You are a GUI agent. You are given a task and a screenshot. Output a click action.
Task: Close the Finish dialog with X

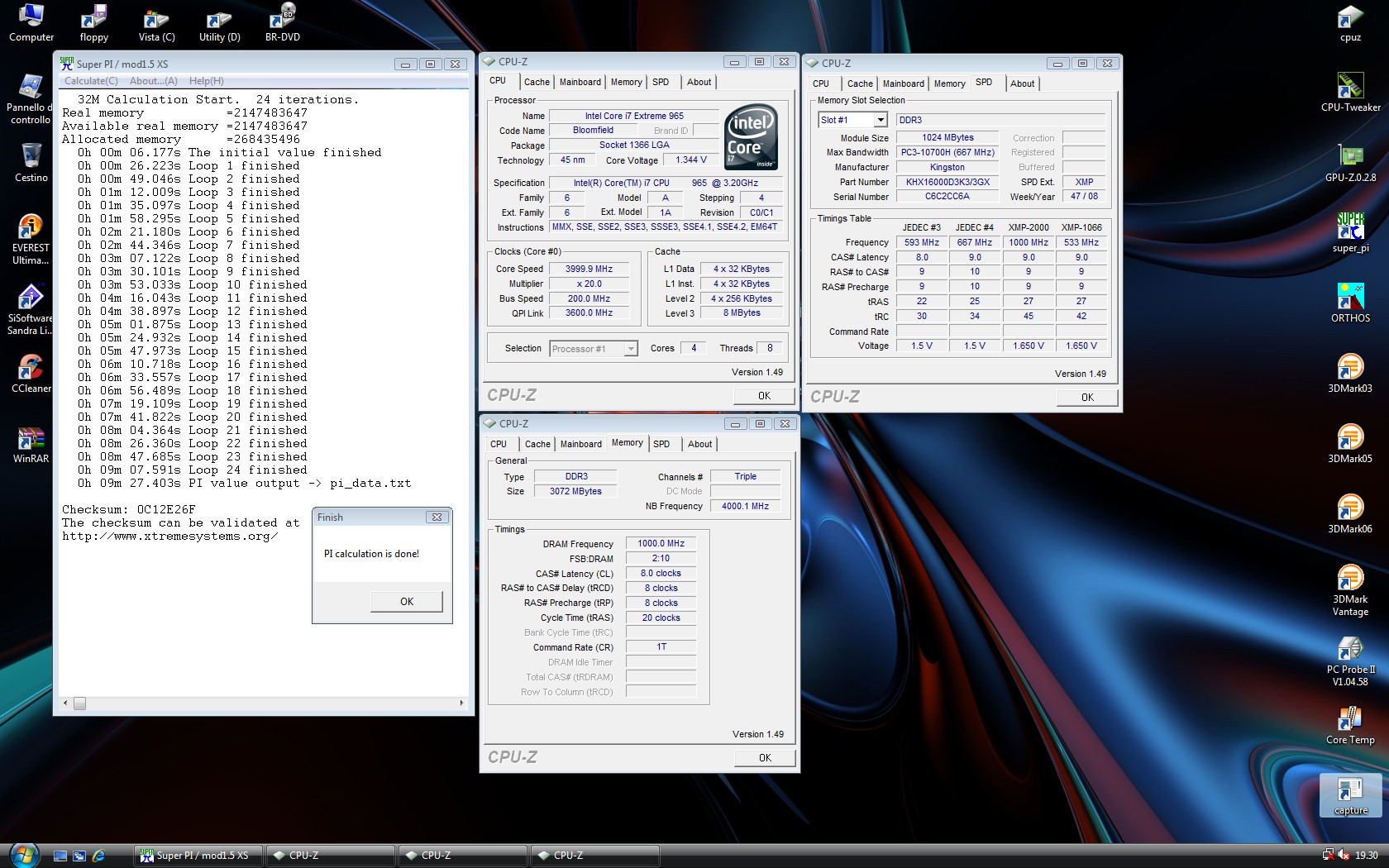(x=437, y=517)
